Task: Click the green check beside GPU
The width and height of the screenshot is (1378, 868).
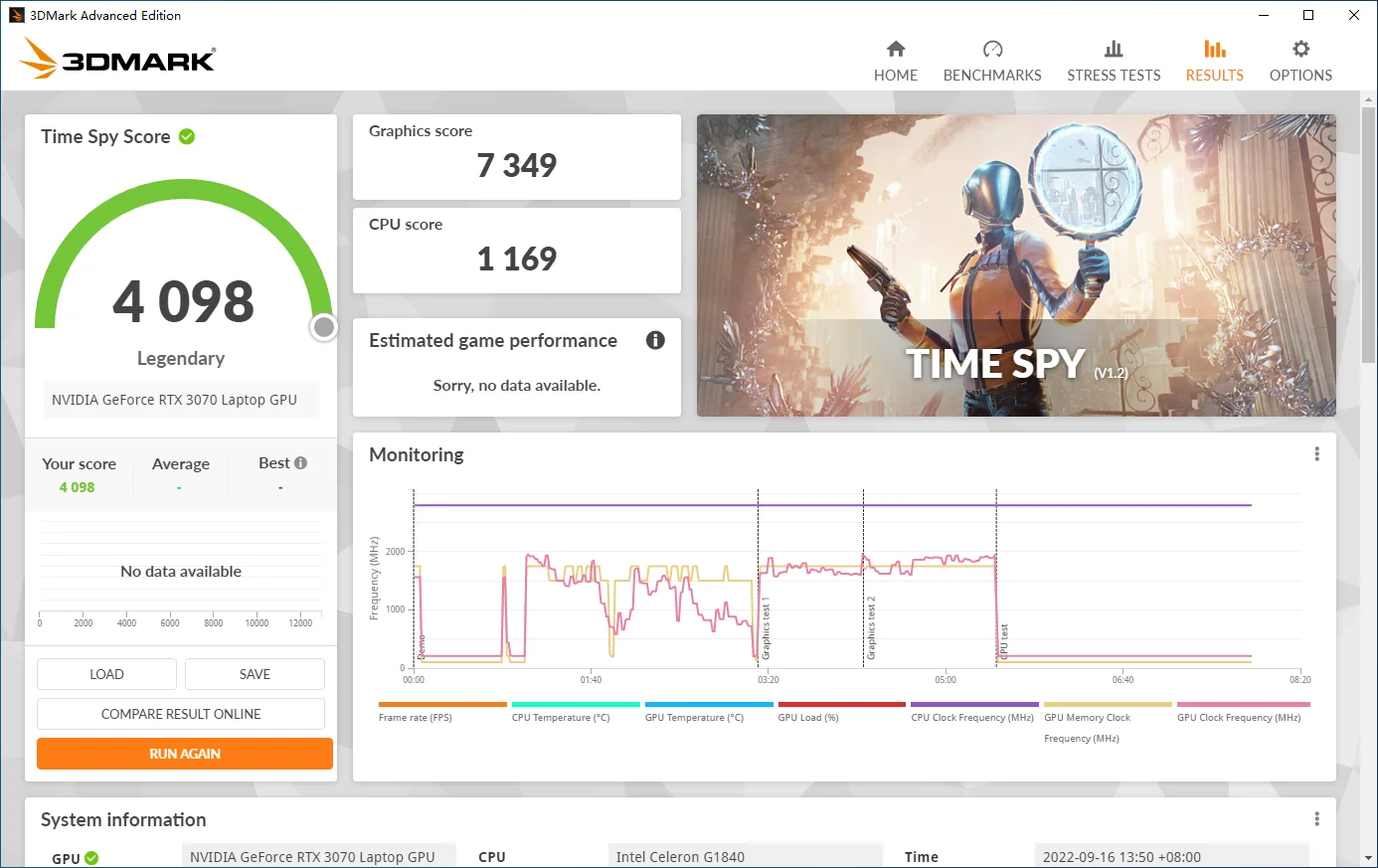Action: tap(91, 858)
